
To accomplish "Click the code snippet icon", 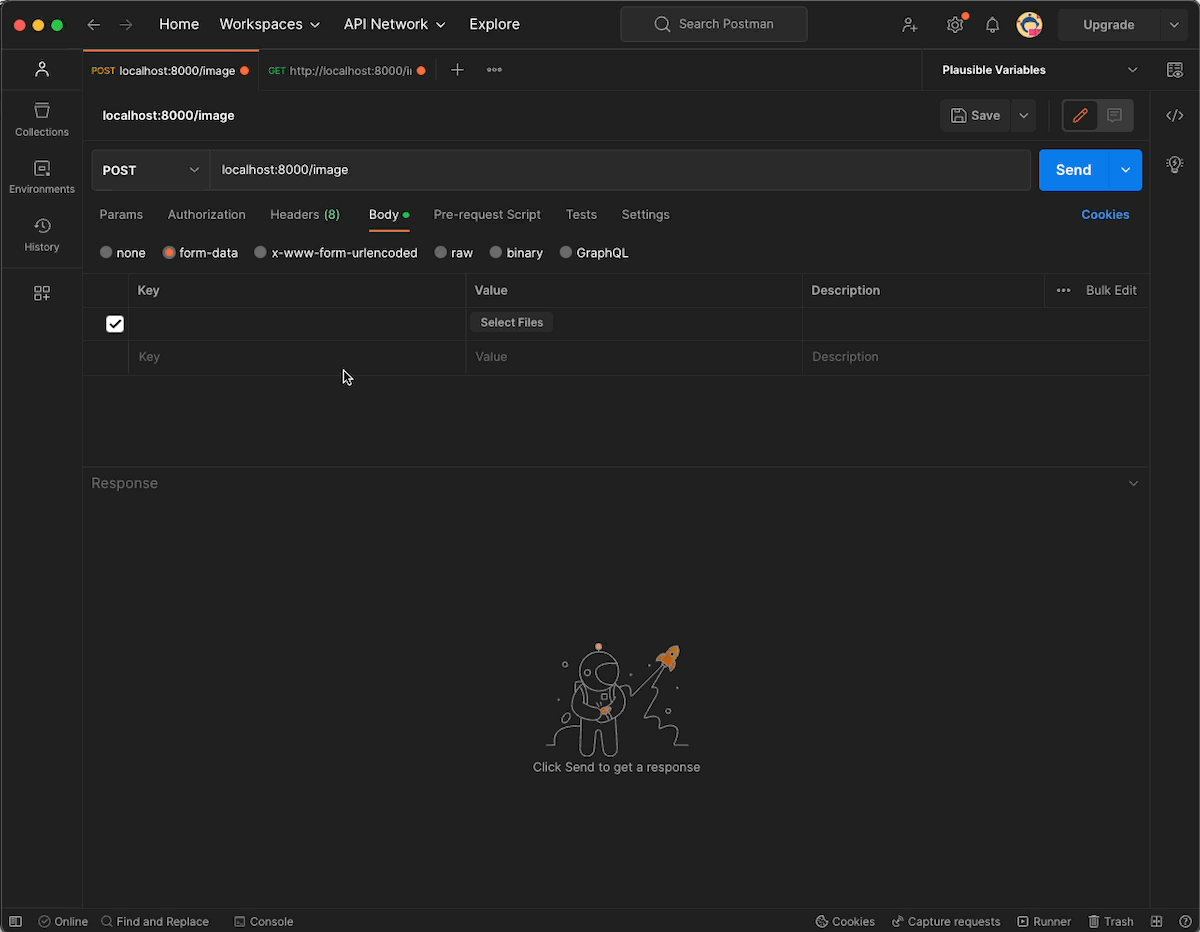I will [x=1175, y=116].
